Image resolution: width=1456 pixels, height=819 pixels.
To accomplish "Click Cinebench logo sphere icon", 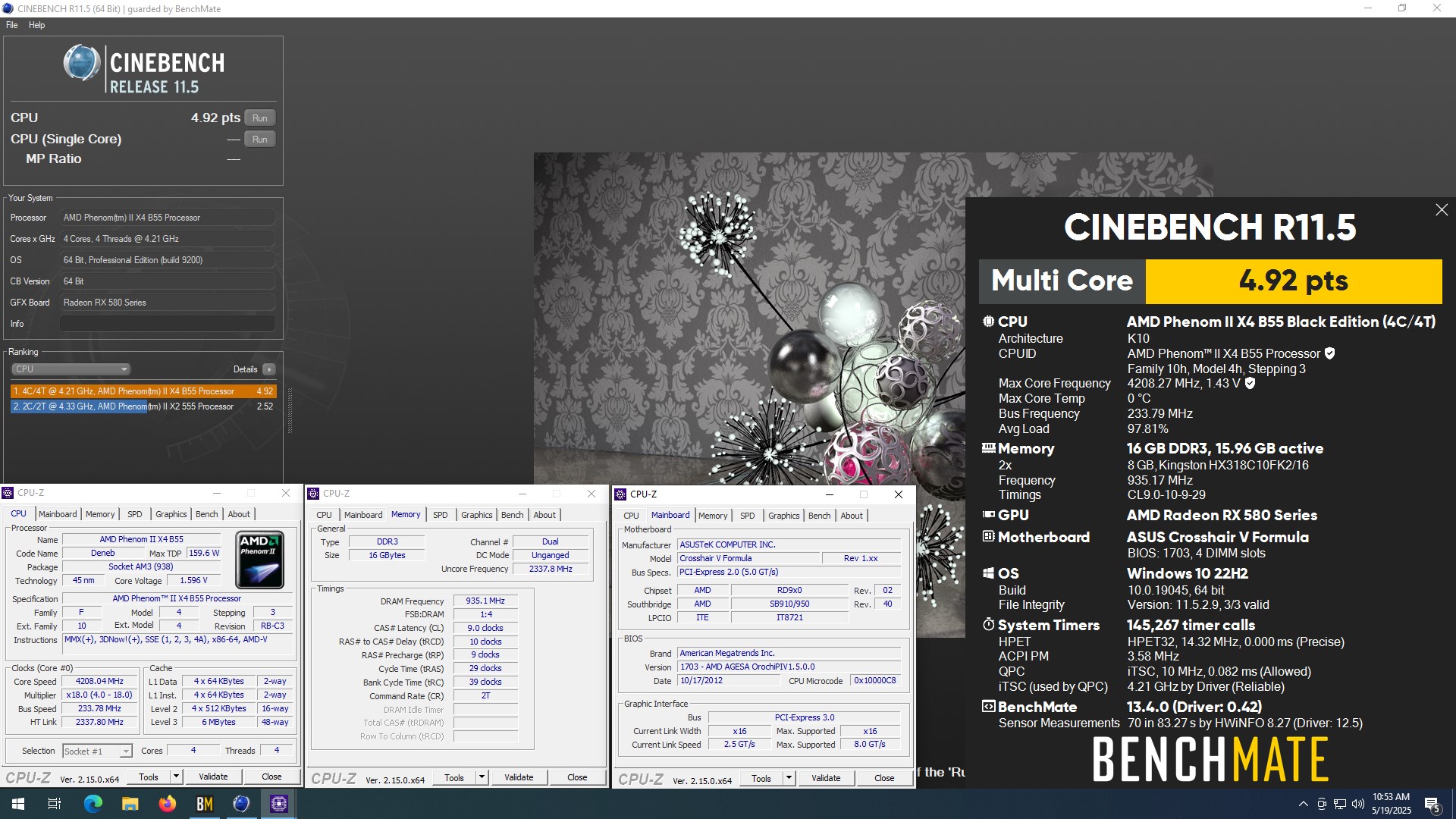I will pyautogui.click(x=81, y=63).
